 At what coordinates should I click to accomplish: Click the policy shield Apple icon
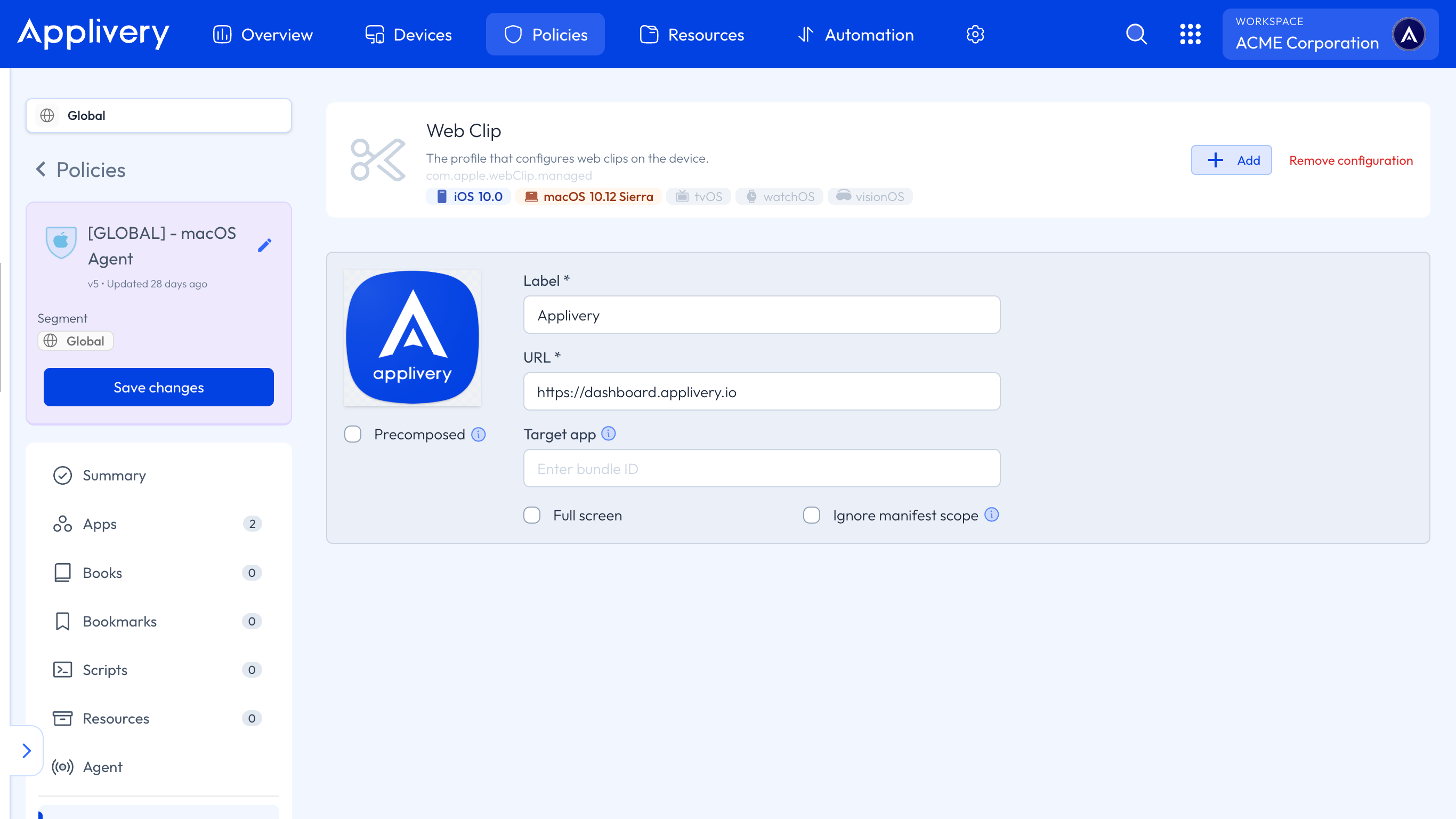pos(61,242)
